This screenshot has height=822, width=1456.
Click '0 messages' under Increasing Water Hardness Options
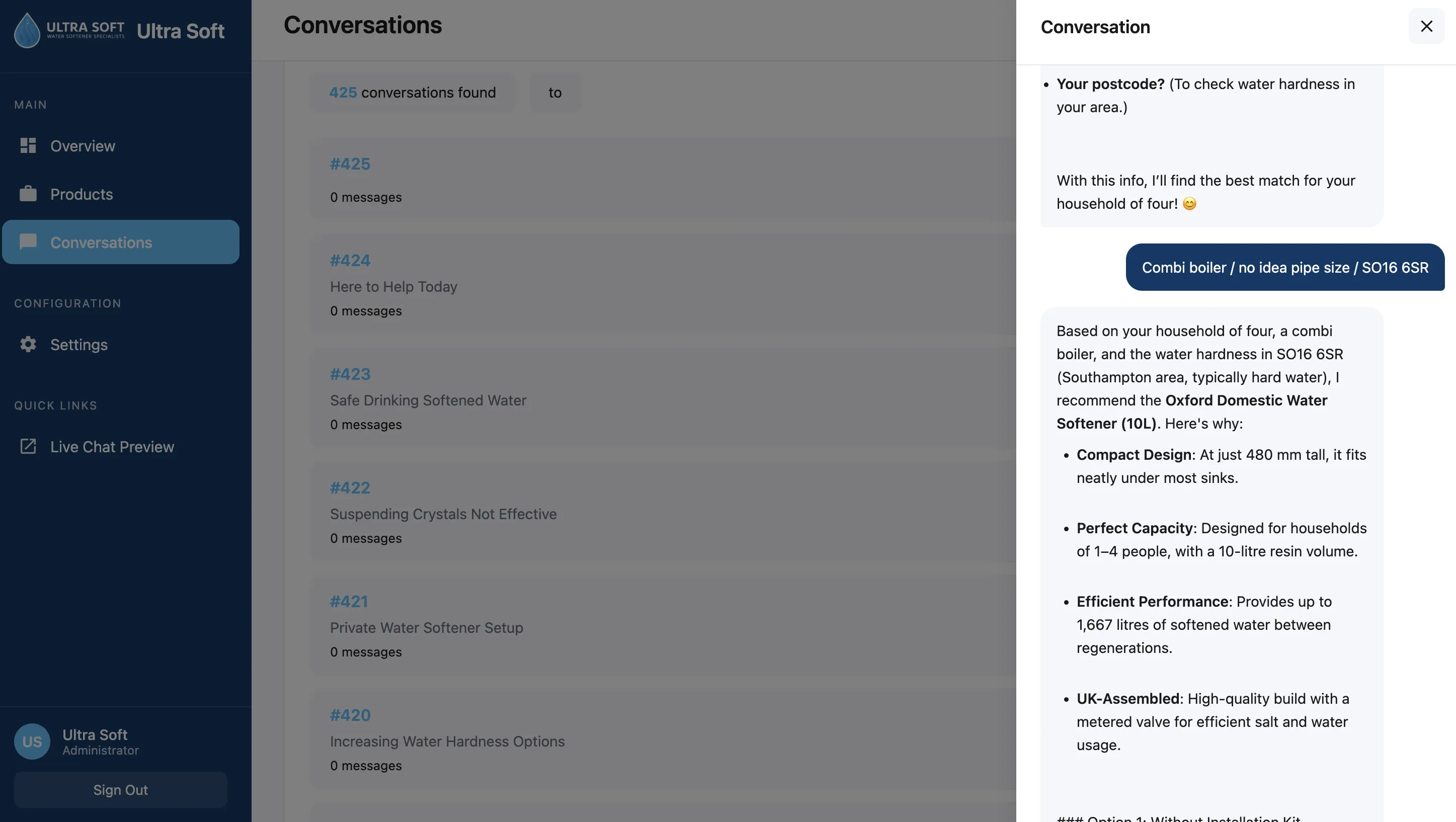pyautogui.click(x=366, y=766)
